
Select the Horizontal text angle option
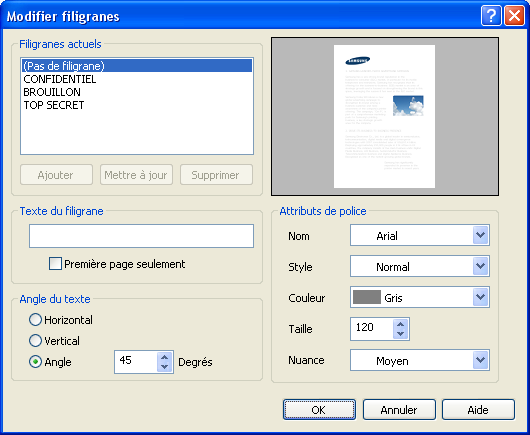point(35,319)
